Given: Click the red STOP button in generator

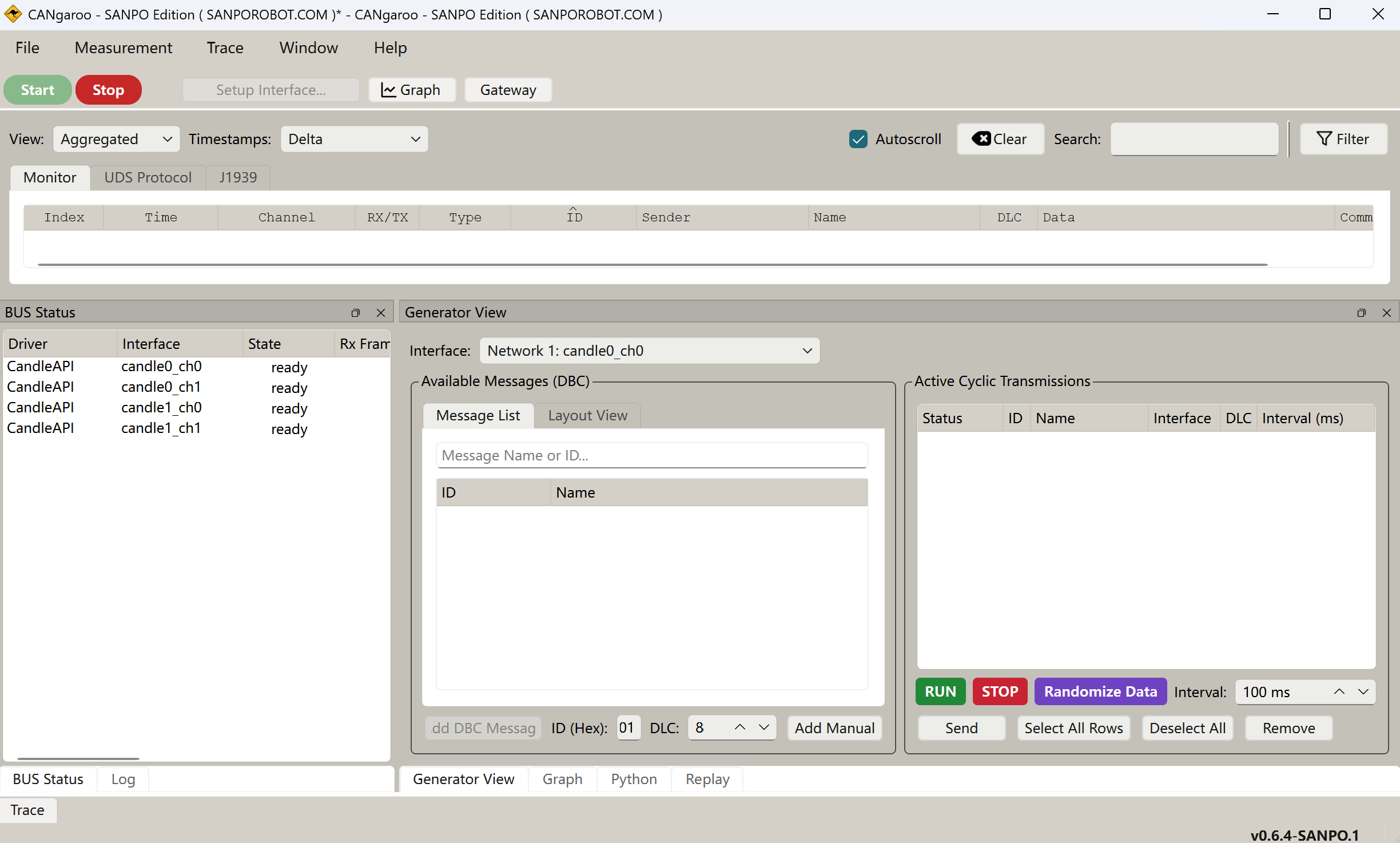Looking at the screenshot, I should point(1000,692).
